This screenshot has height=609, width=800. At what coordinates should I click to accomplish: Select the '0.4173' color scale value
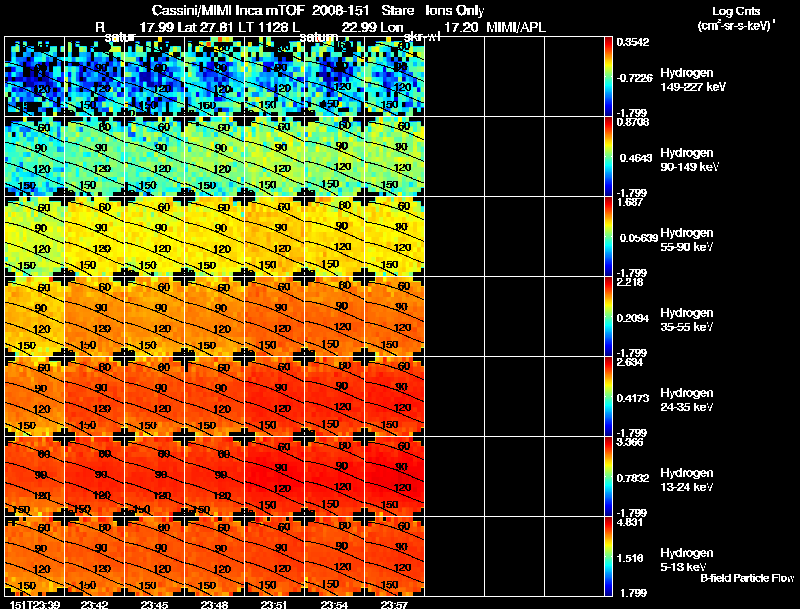tap(633, 398)
